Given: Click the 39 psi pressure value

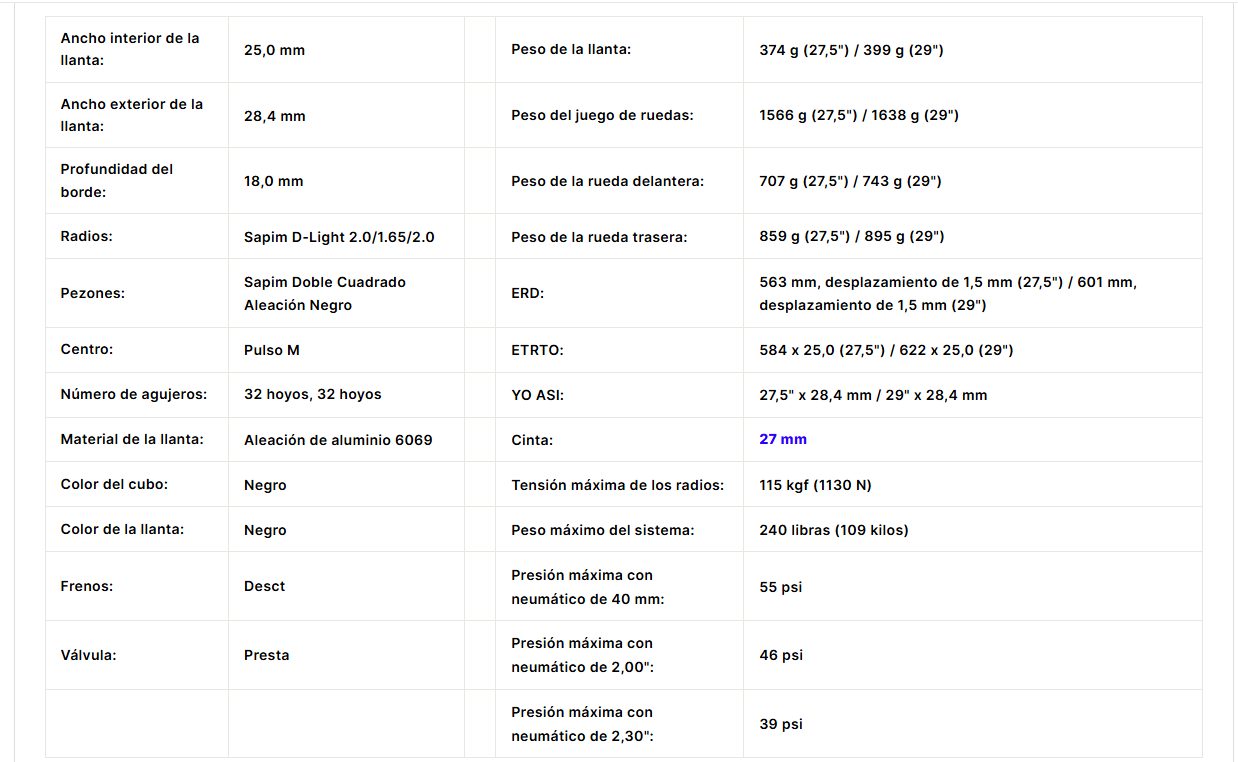Looking at the screenshot, I should pos(781,724).
